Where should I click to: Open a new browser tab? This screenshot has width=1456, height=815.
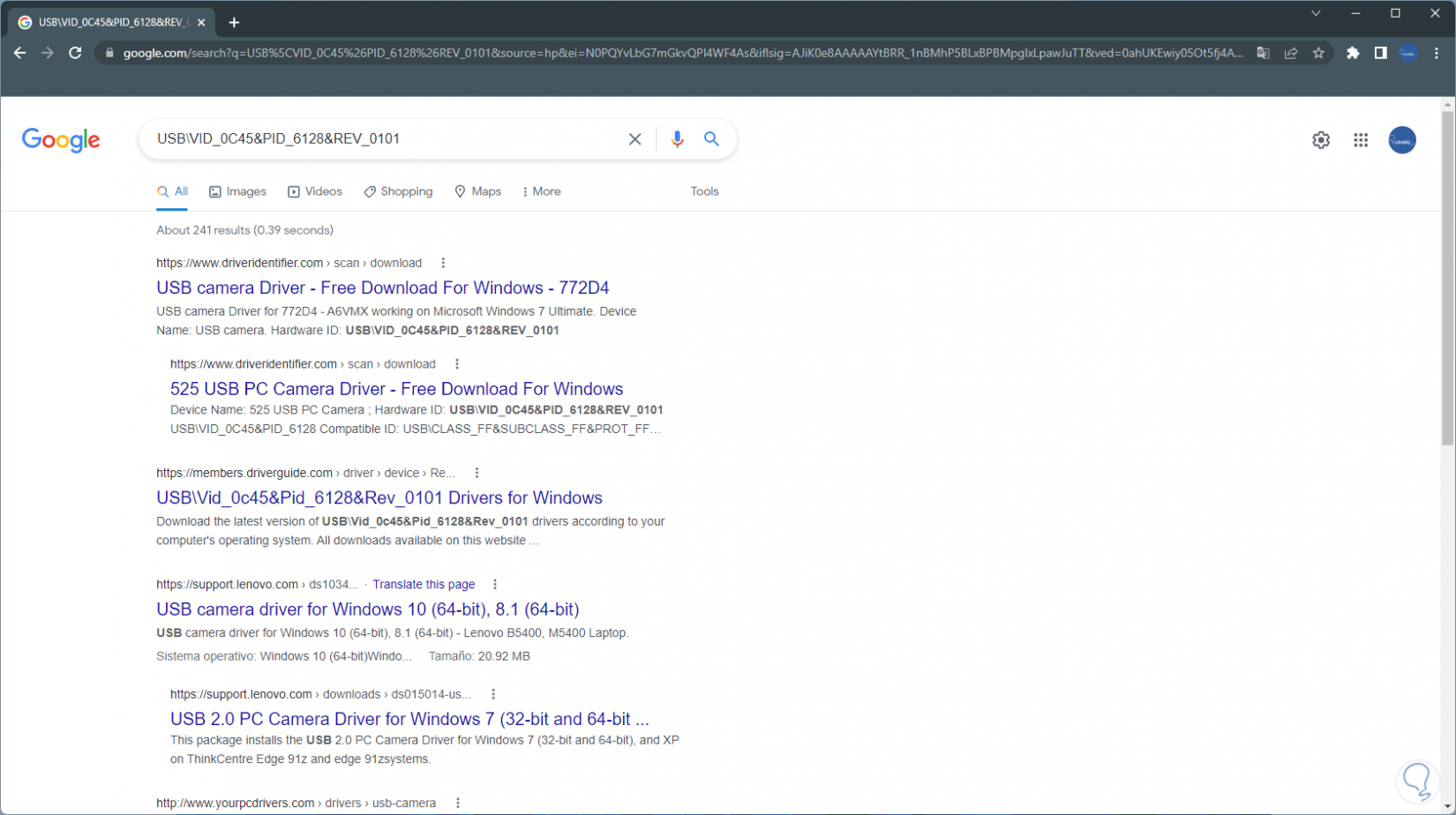point(234,22)
